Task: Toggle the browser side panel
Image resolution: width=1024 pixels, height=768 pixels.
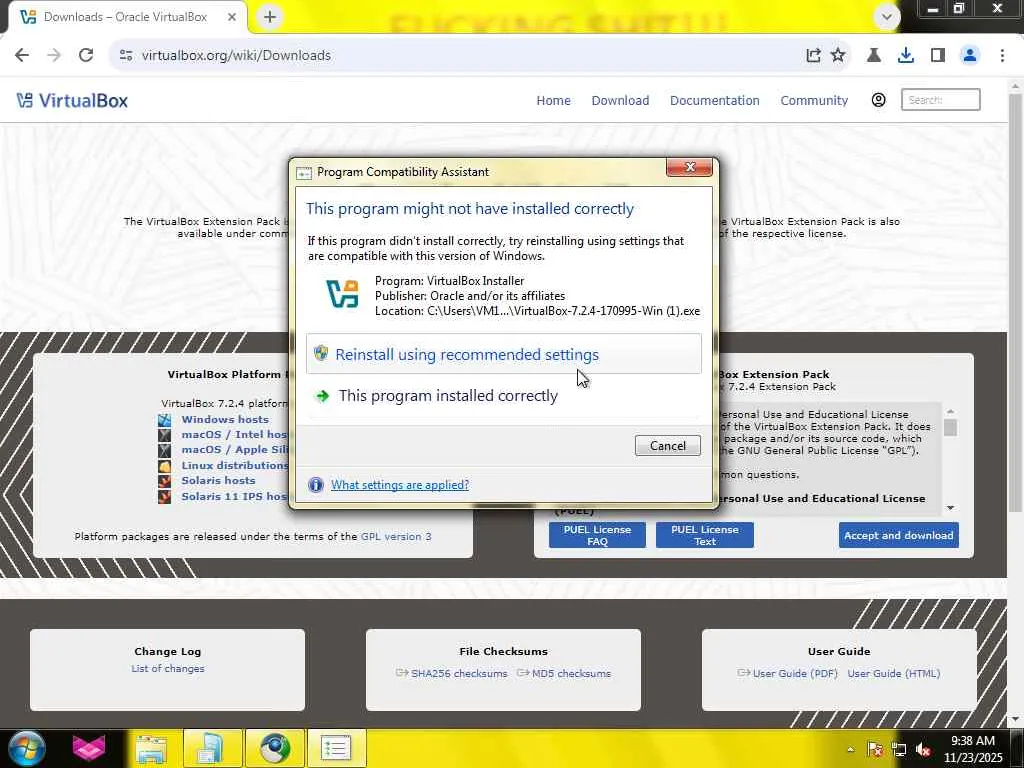Action: point(938,56)
